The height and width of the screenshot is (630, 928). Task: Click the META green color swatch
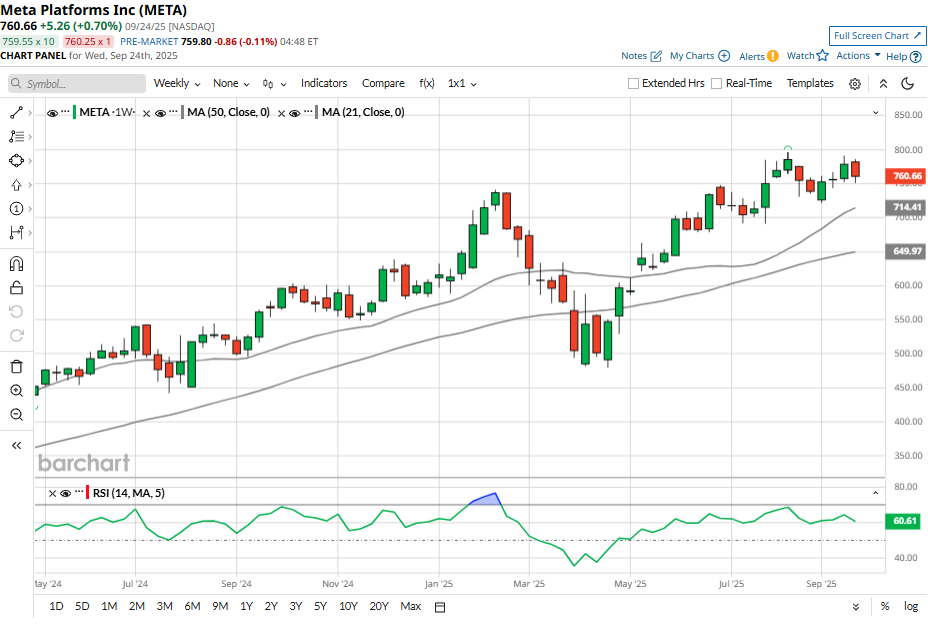[x=75, y=112]
